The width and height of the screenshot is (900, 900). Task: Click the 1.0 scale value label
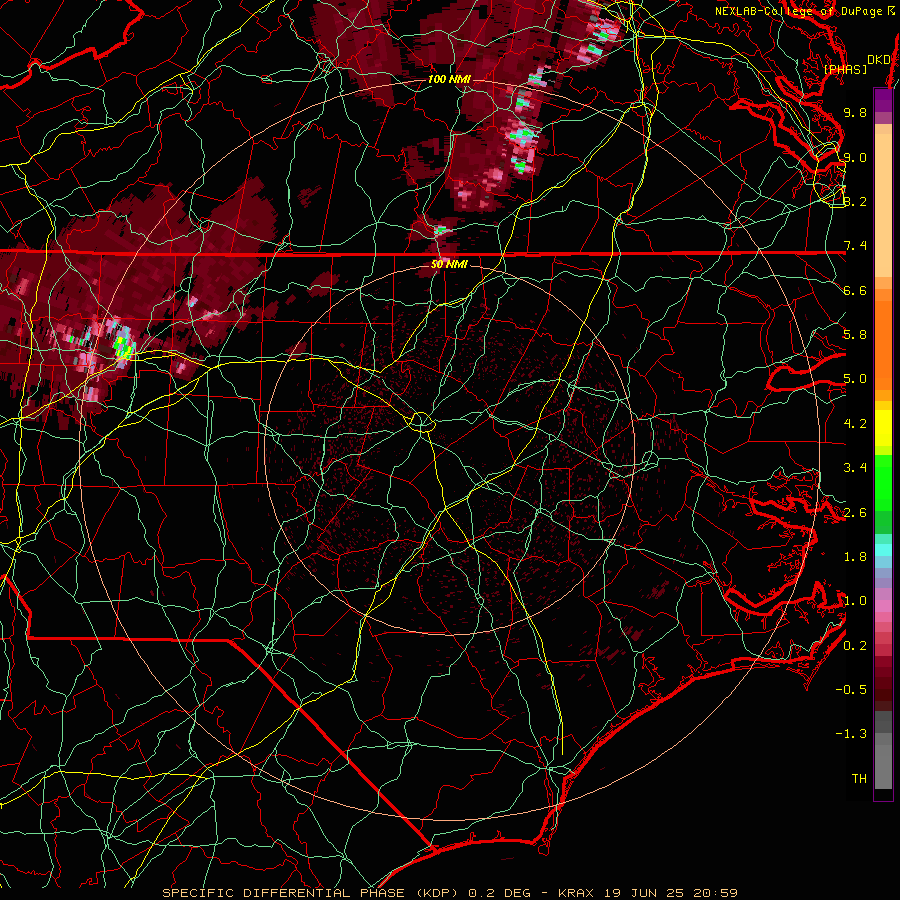pos(855,601)
